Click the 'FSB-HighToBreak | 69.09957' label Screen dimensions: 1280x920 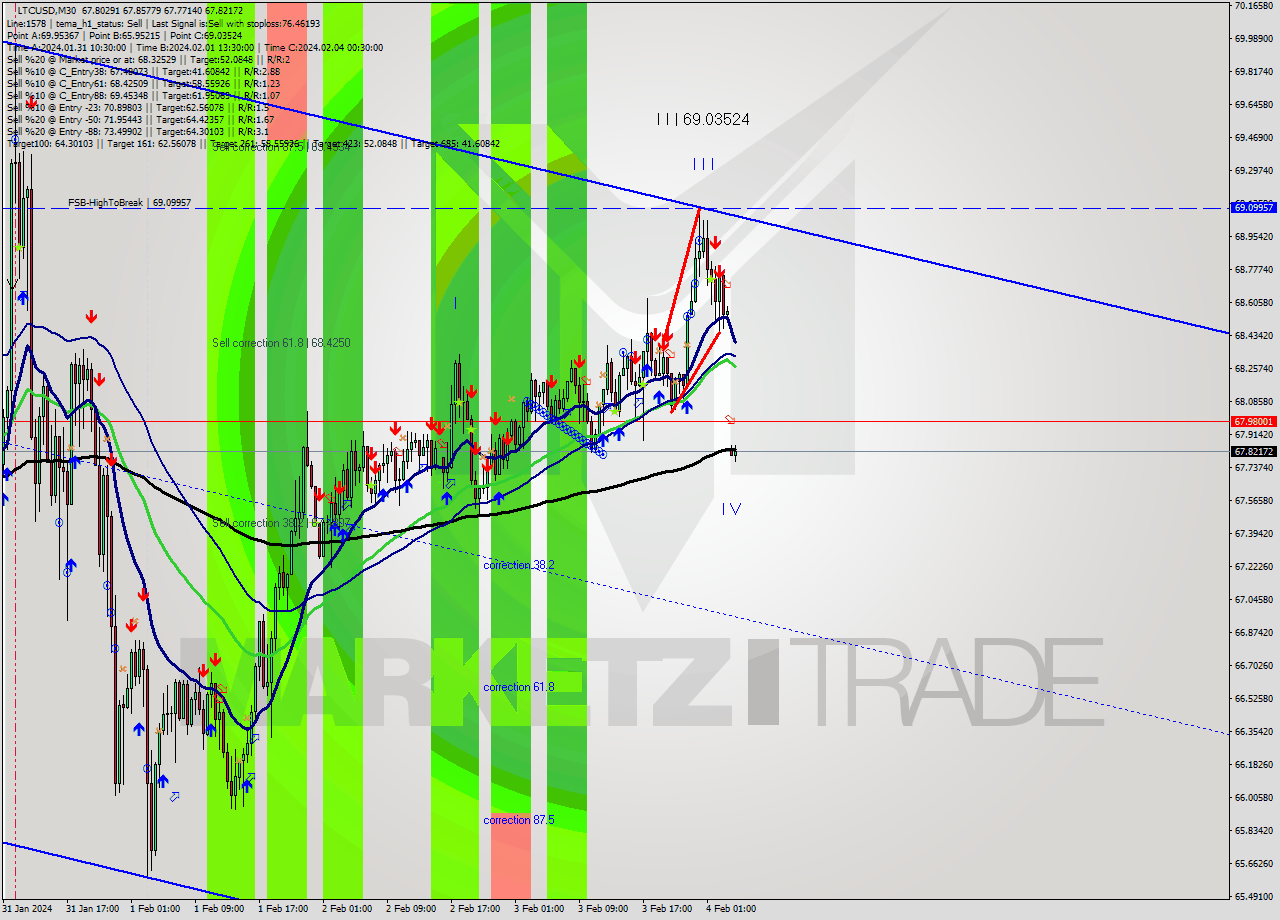(129, 203)
